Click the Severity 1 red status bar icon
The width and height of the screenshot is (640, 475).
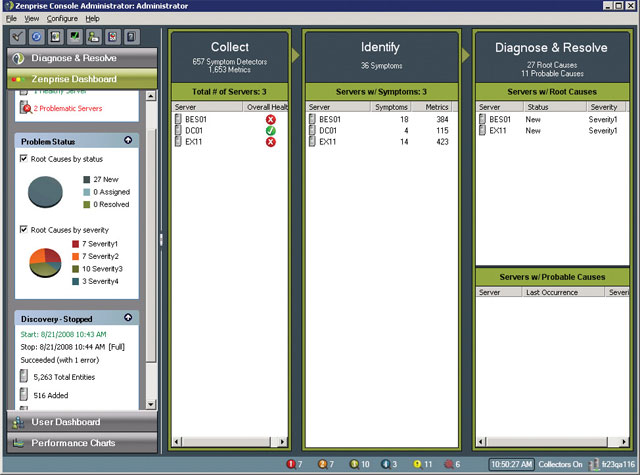point(291,464)
